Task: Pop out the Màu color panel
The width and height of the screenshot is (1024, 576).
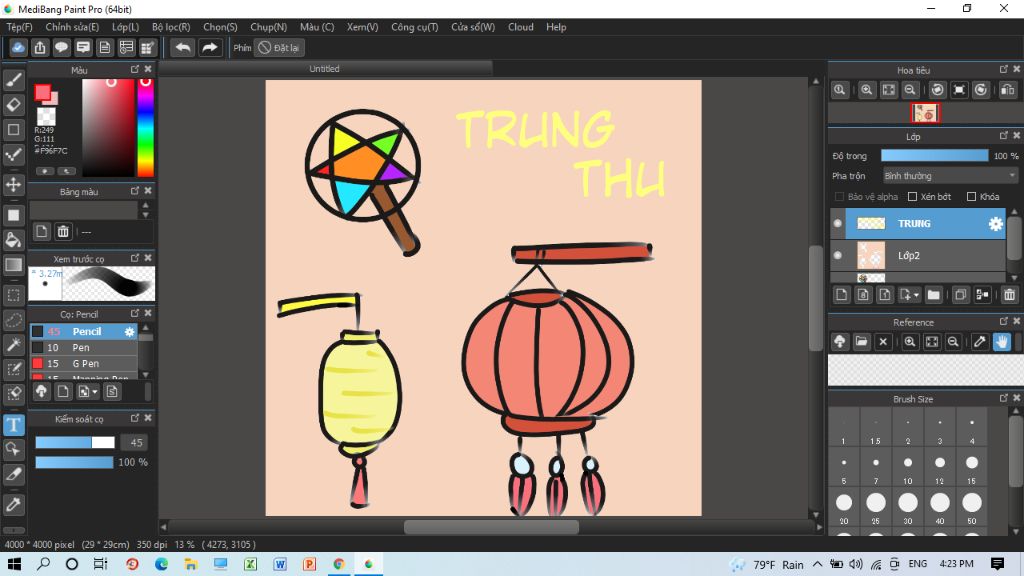Action: click(135, 69)
